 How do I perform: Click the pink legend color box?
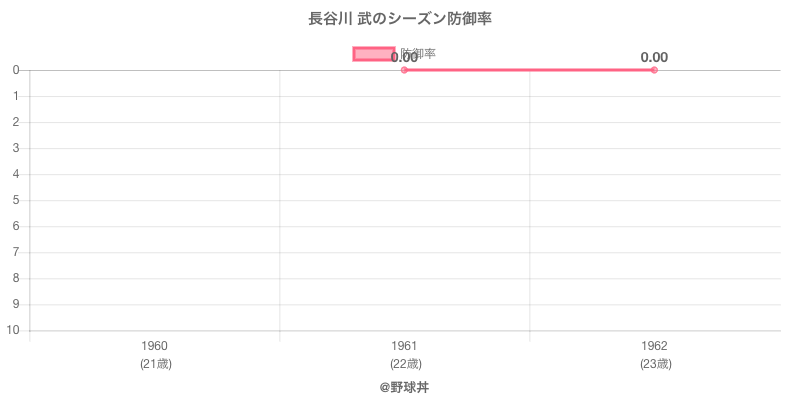(x=374, y=54)
